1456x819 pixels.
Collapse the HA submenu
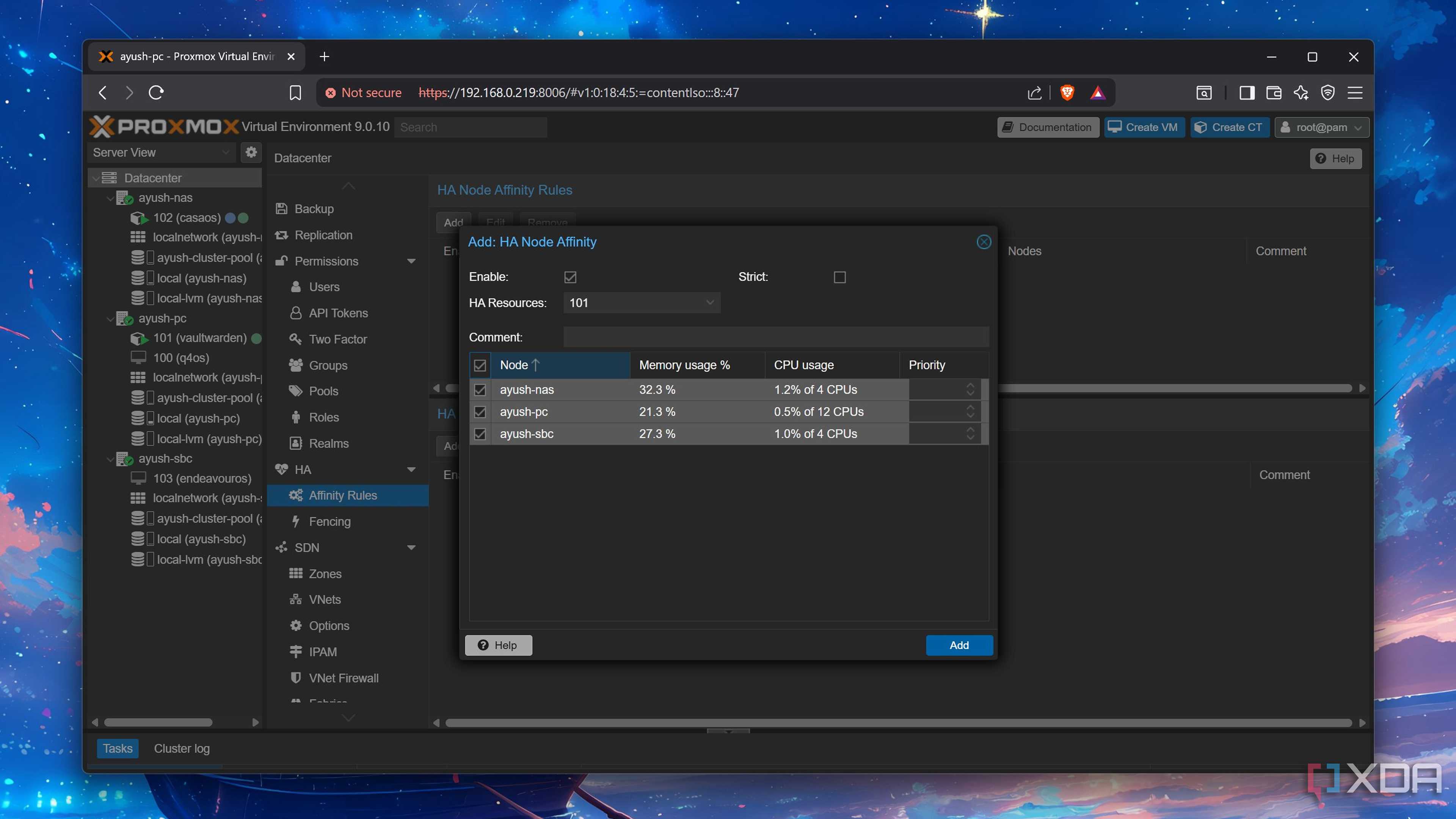[411, 470]
